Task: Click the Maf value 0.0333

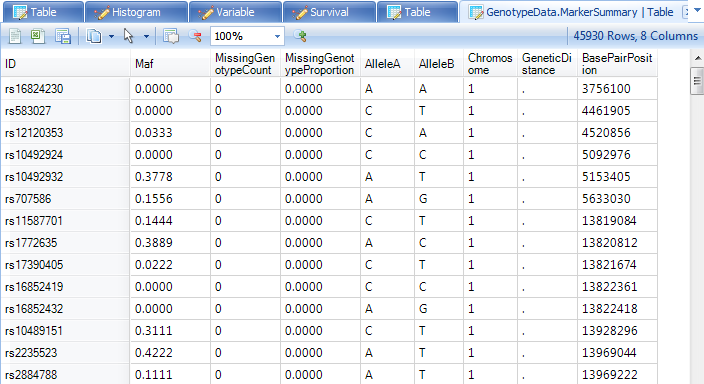Action: (x=170, y=132)
